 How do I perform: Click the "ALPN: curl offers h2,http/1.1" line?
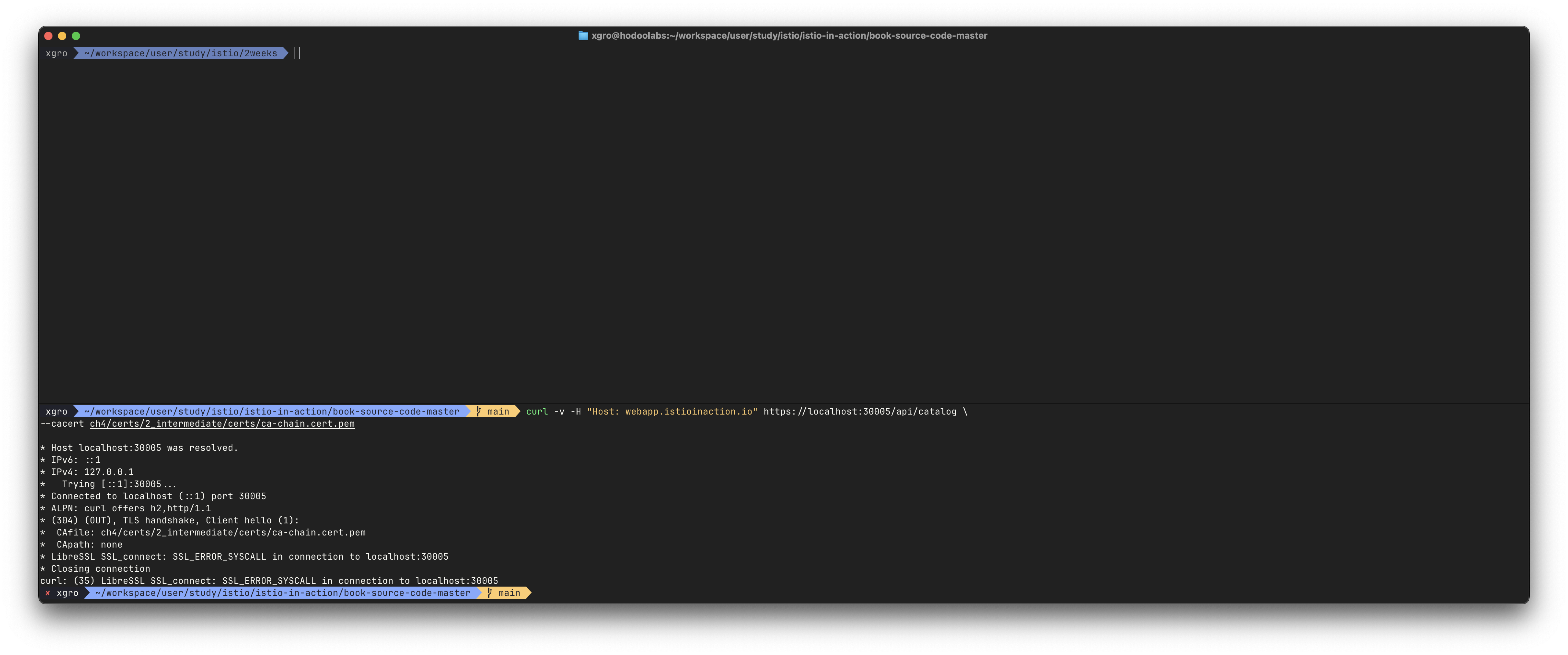tap(125, 508)
